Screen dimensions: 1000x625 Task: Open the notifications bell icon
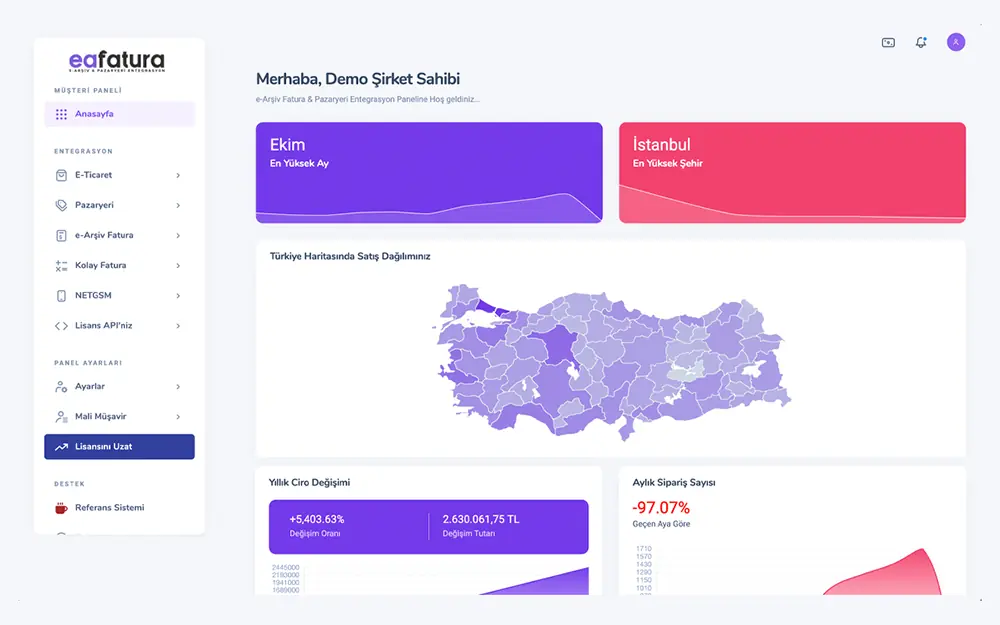coord(921,42)
